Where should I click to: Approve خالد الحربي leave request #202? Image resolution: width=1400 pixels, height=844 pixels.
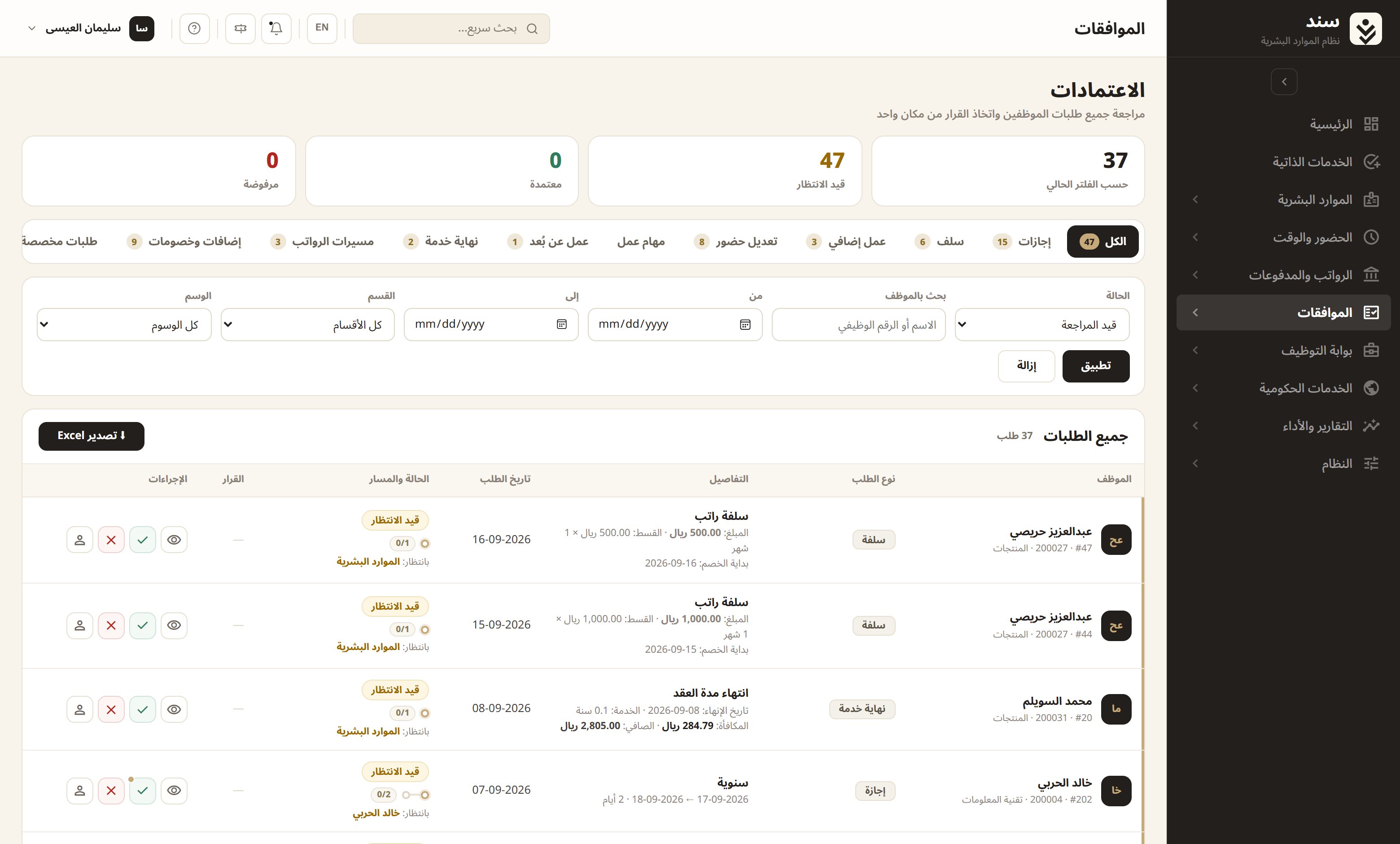click(143, 791)
